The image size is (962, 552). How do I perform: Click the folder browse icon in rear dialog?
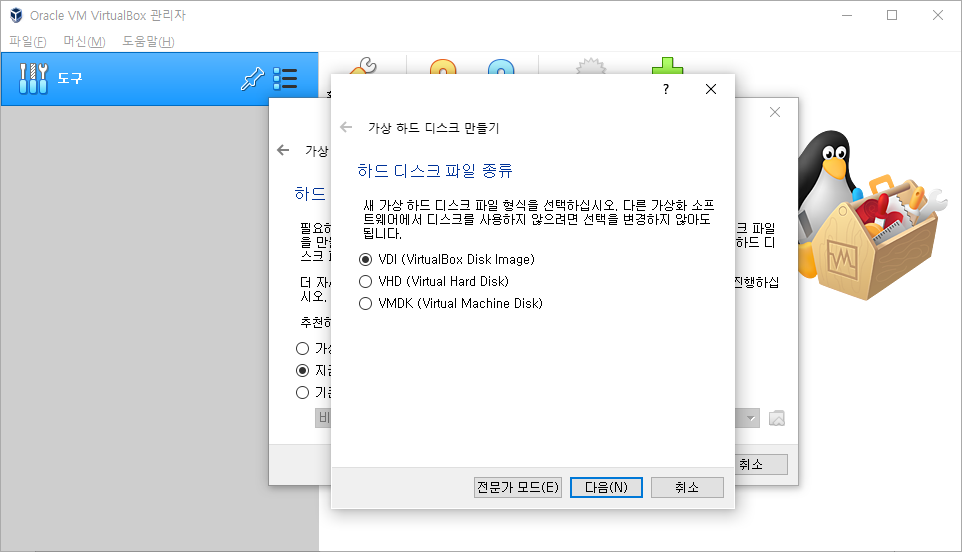coord(777,419)
